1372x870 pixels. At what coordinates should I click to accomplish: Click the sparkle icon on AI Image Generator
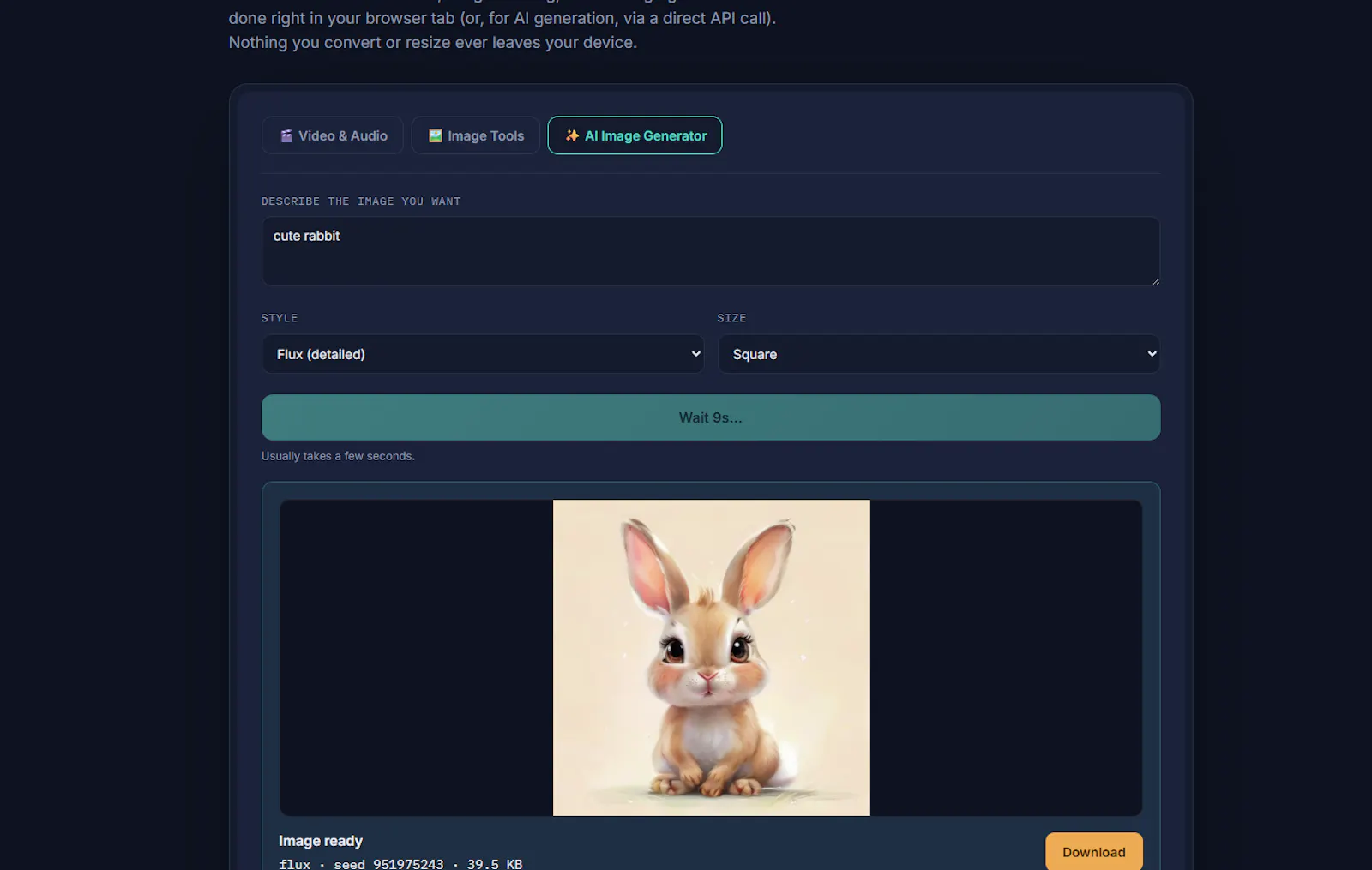click(572, 135)
